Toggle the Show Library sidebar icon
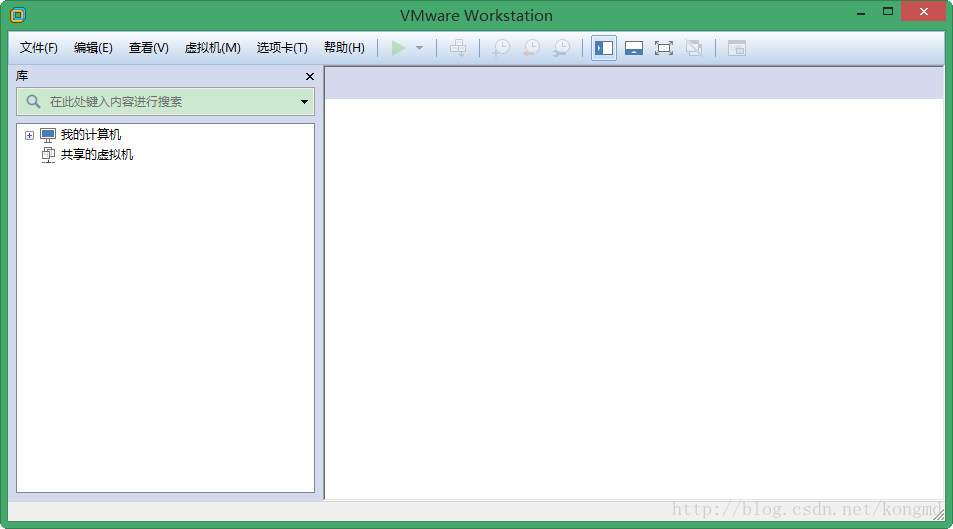 pyautogui.click(x=604, y=48)
